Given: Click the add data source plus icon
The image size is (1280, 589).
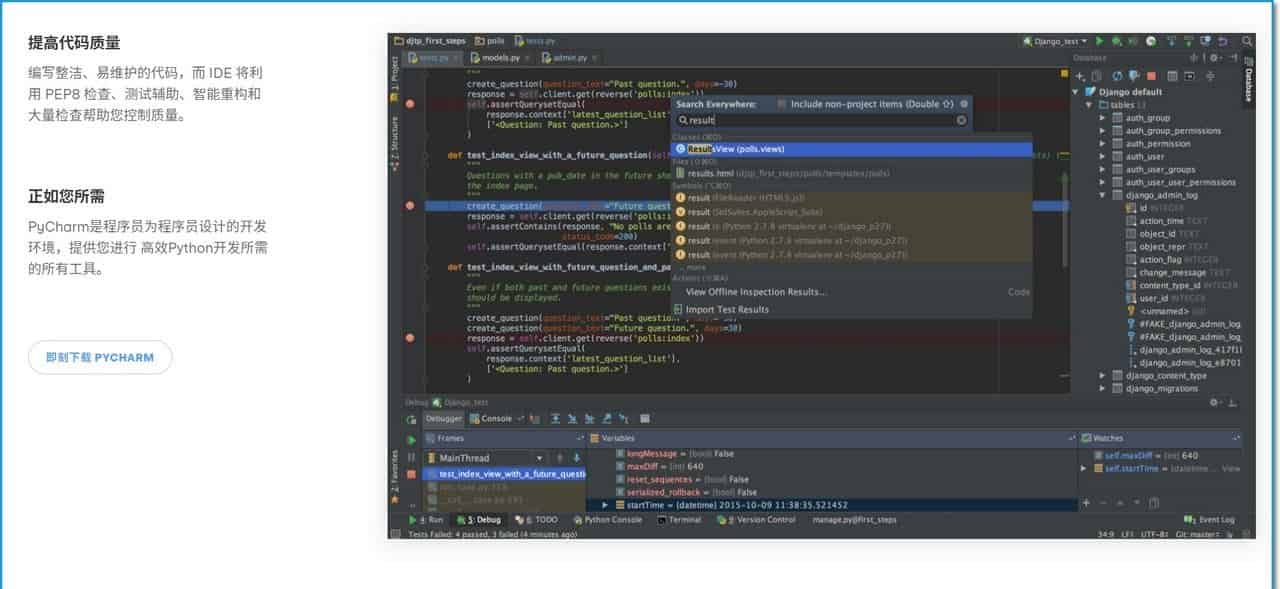Looking at the screenshot, I should [1080, 76].
